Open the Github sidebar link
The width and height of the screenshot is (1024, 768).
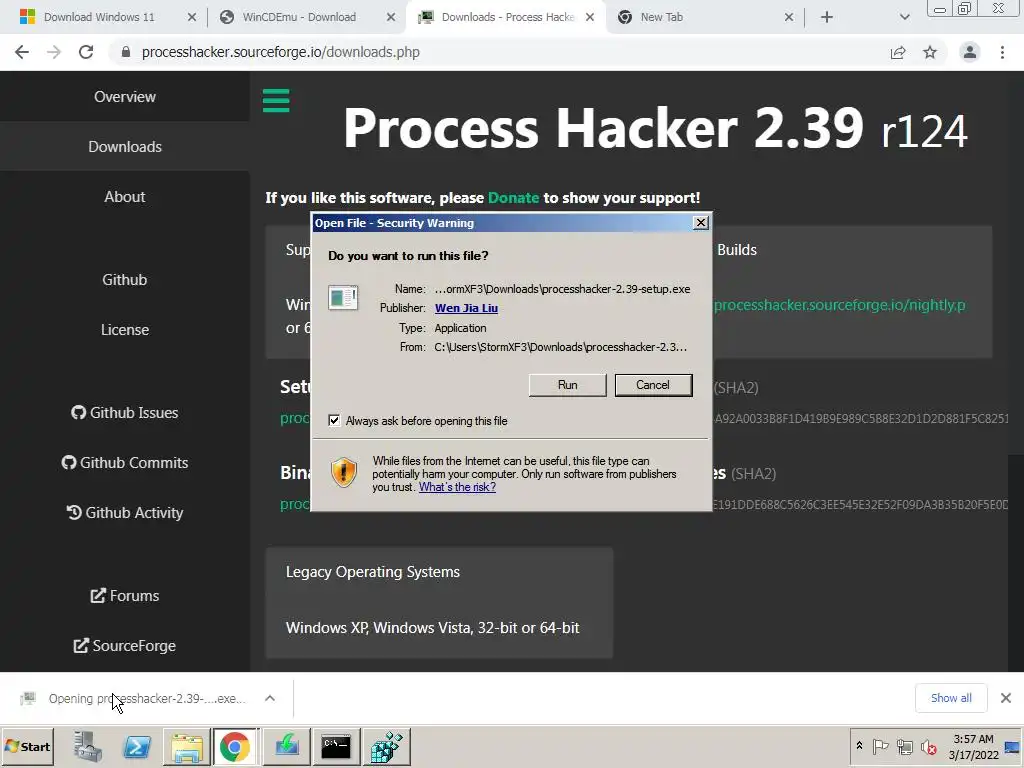click(125, 280)
